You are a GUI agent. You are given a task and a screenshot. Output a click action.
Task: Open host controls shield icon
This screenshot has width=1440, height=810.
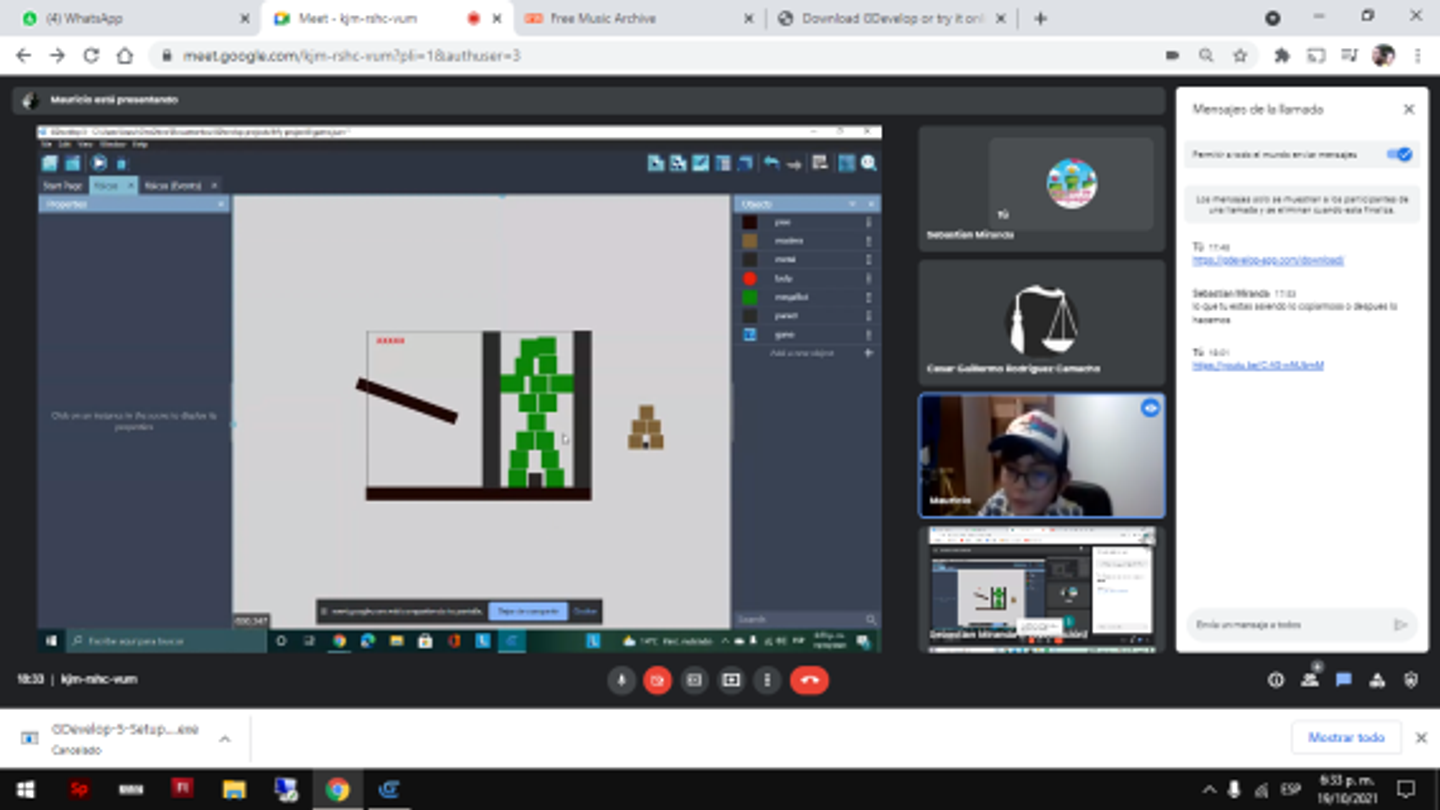click(x=1411, y=680)
